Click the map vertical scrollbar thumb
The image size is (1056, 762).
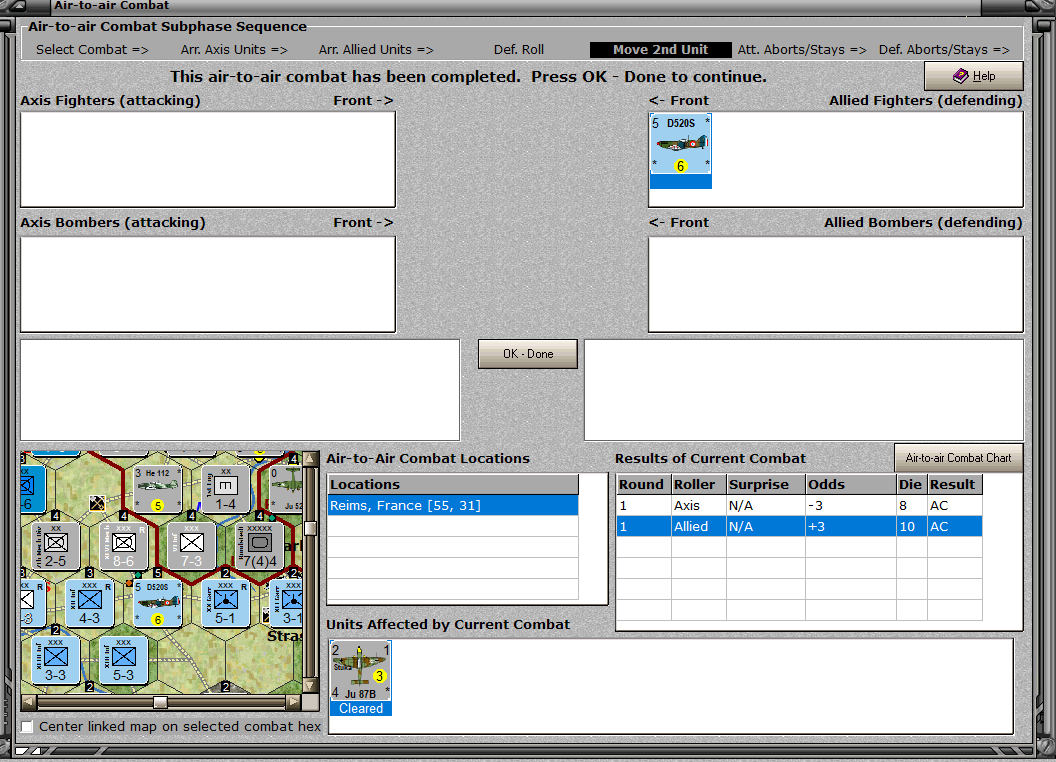point(310,528)
